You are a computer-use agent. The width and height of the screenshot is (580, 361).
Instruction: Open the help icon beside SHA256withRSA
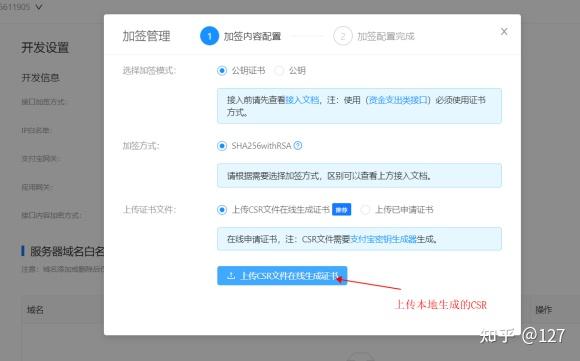pyautogui.click(x=298, y=145)
